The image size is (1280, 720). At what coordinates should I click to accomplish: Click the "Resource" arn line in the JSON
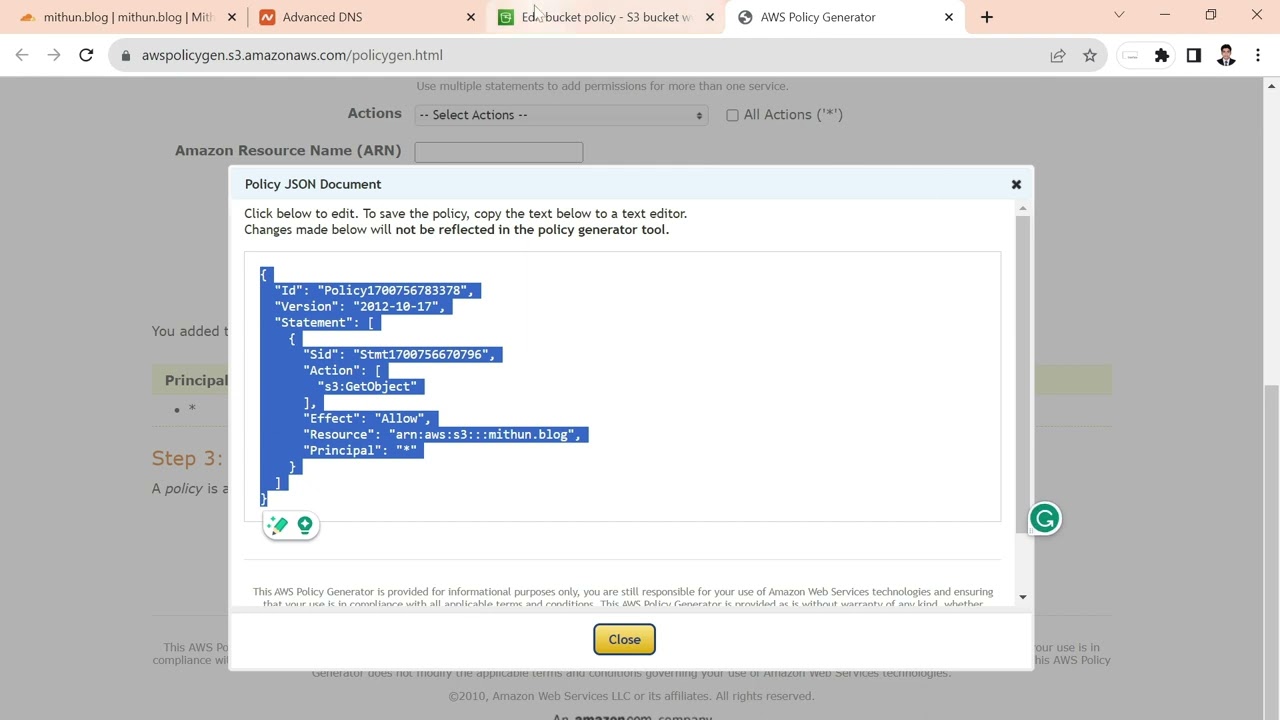click(x=442, y=434)
